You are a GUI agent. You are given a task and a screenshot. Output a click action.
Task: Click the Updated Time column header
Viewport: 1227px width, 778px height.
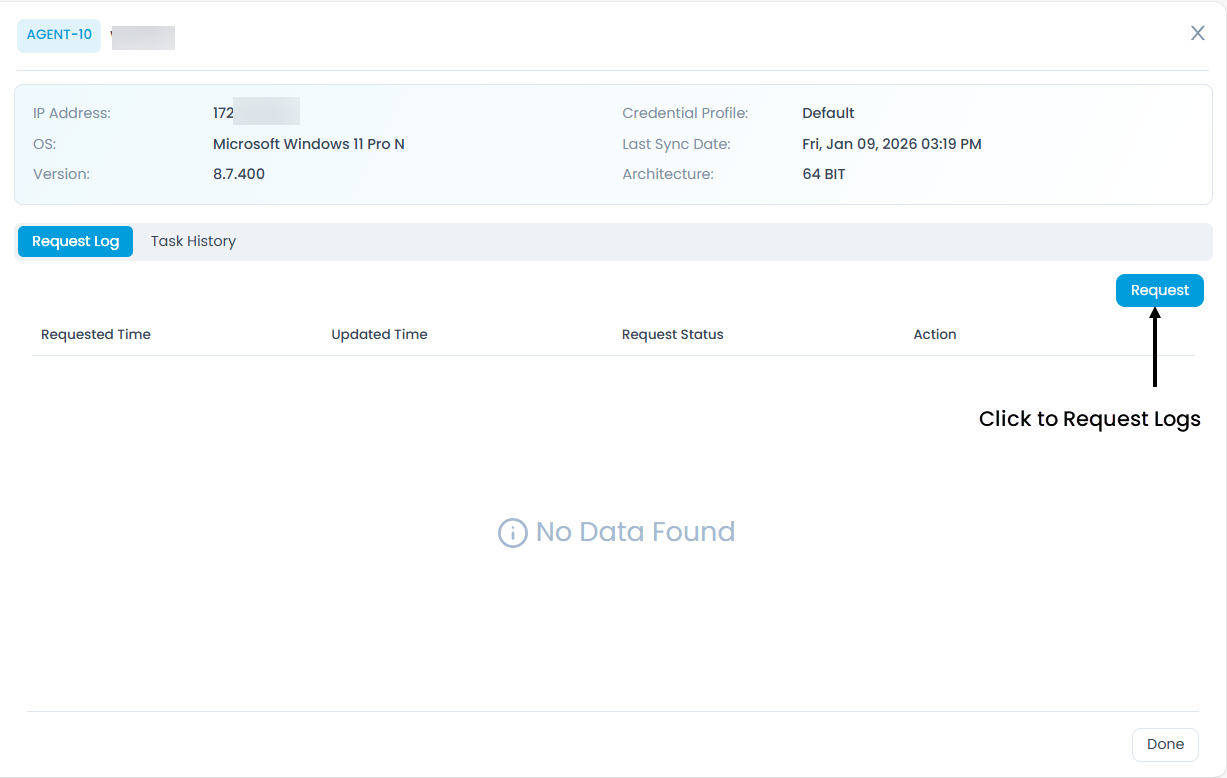(x=379, y=334)
